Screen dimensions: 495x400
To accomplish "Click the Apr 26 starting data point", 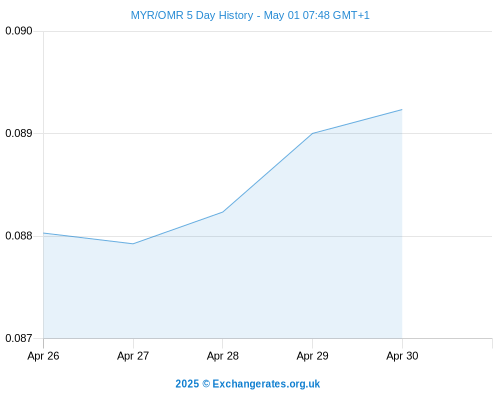I will 44,233.
